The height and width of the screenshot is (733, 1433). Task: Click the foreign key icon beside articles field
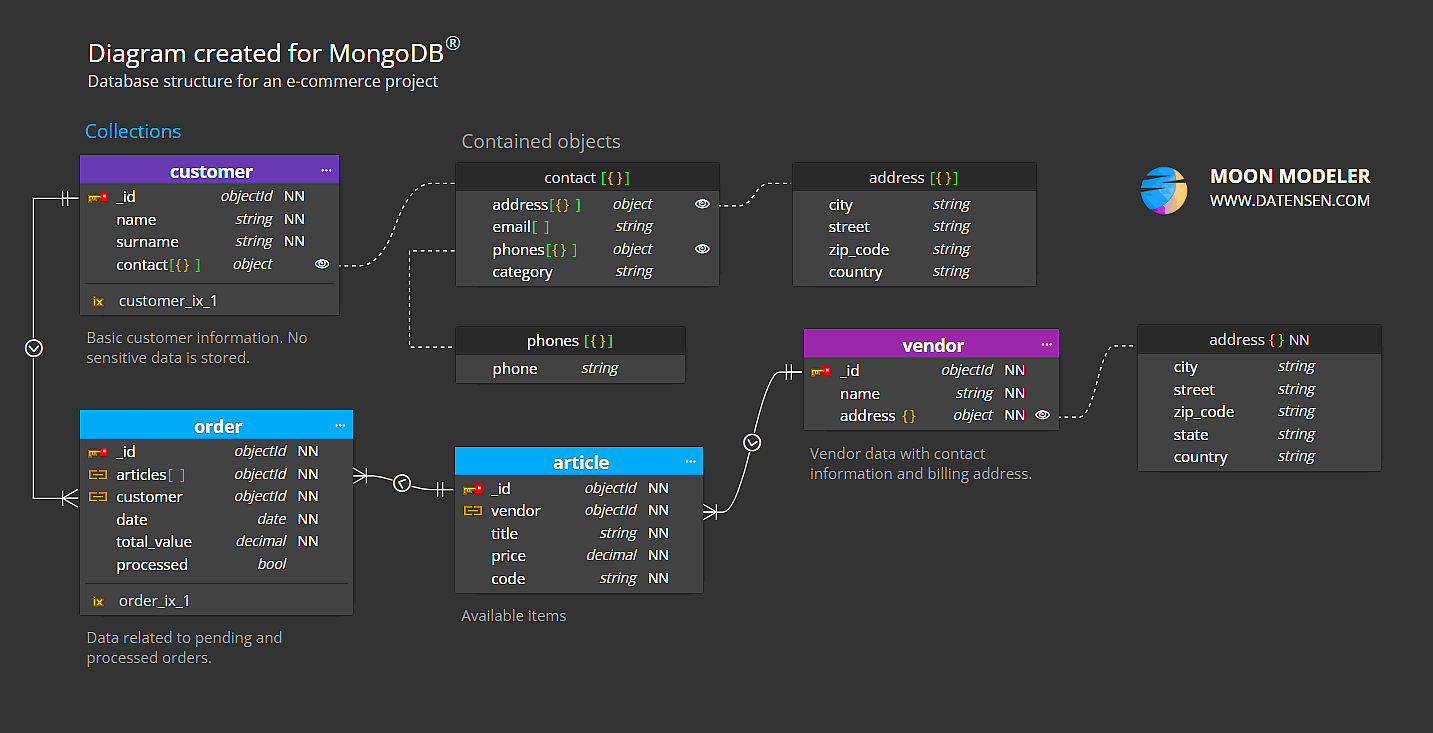[x=99, y=474]
